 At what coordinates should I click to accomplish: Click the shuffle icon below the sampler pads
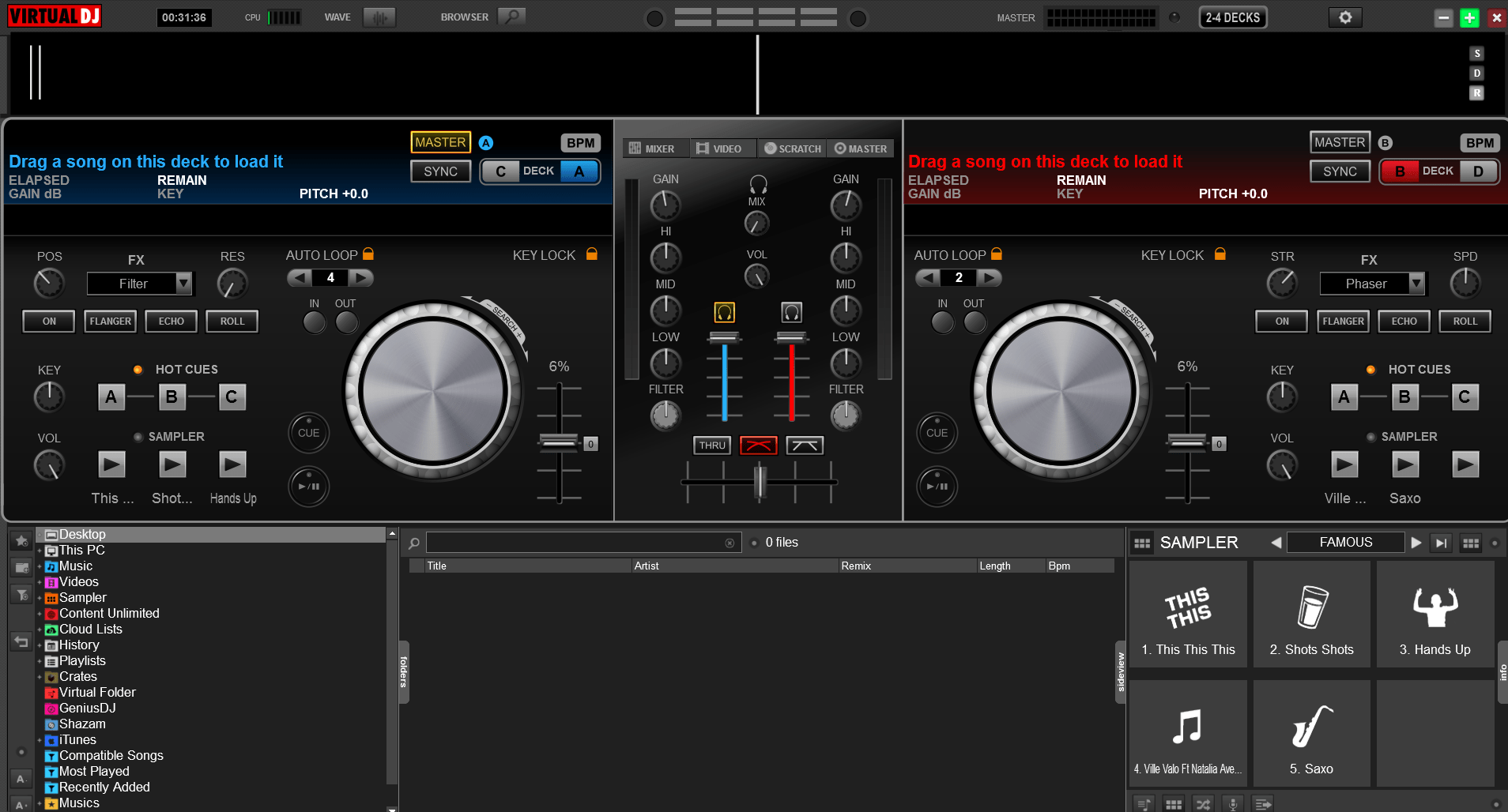click(1204, 803)
